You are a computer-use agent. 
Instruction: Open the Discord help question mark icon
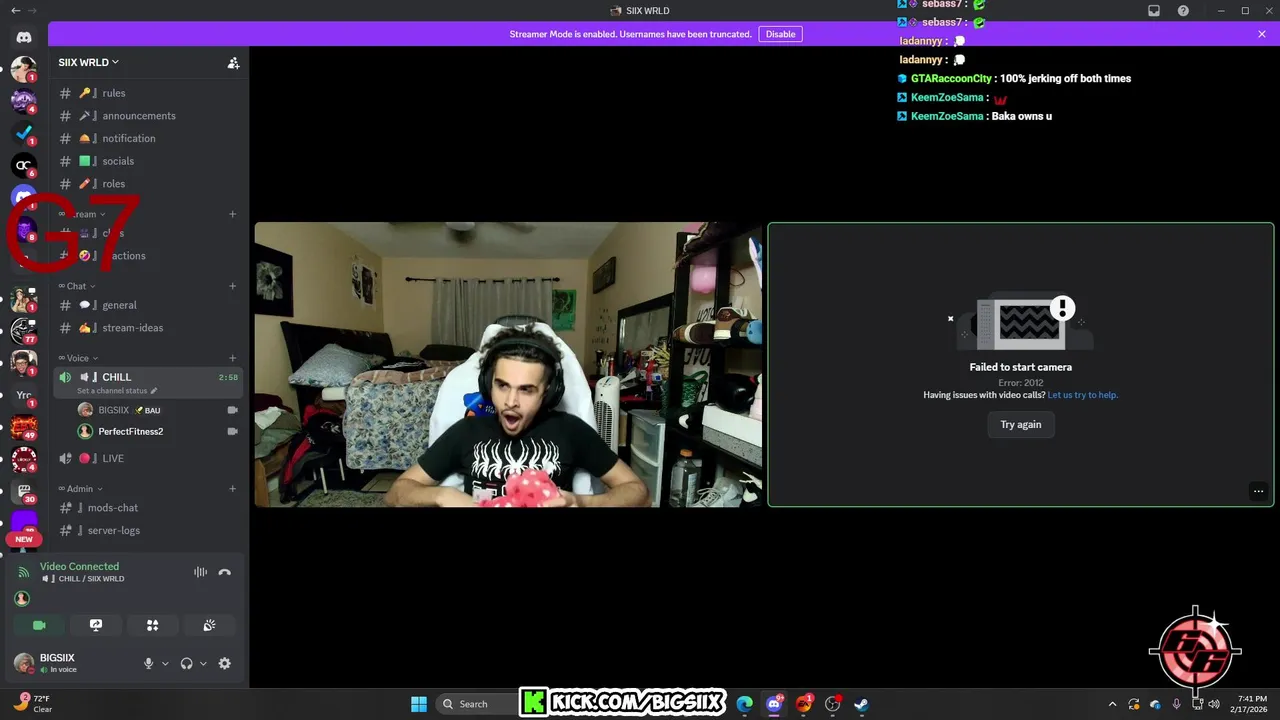[x=1184, y=11]
